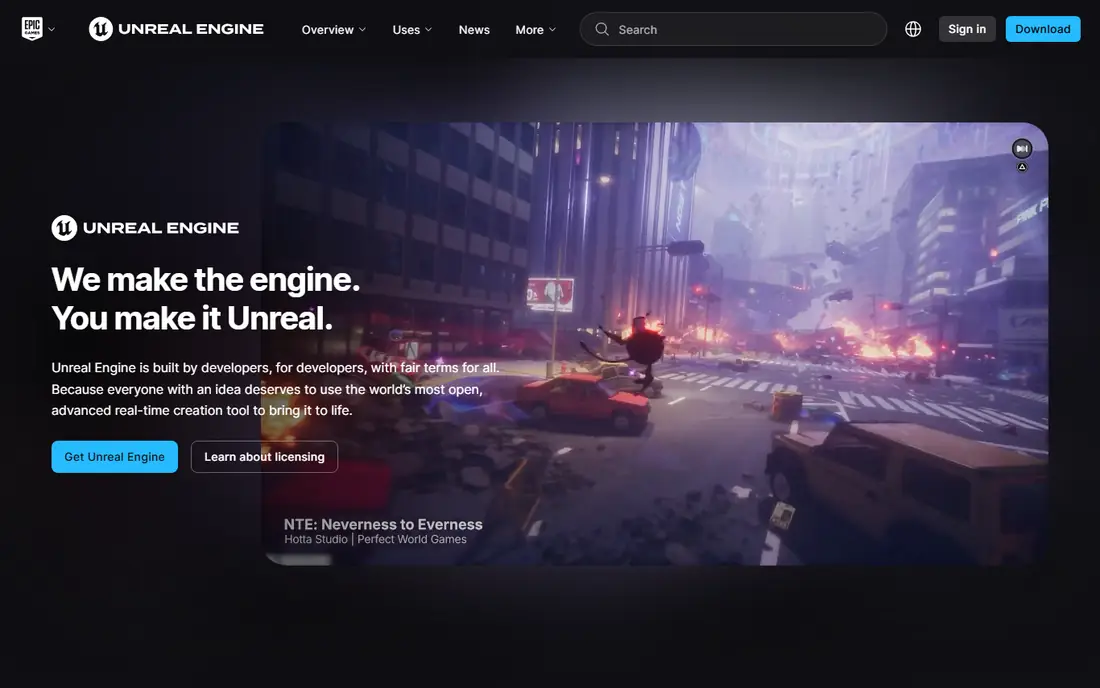Click the NTE: Neverness to Everness title

(x=383, y=524)
